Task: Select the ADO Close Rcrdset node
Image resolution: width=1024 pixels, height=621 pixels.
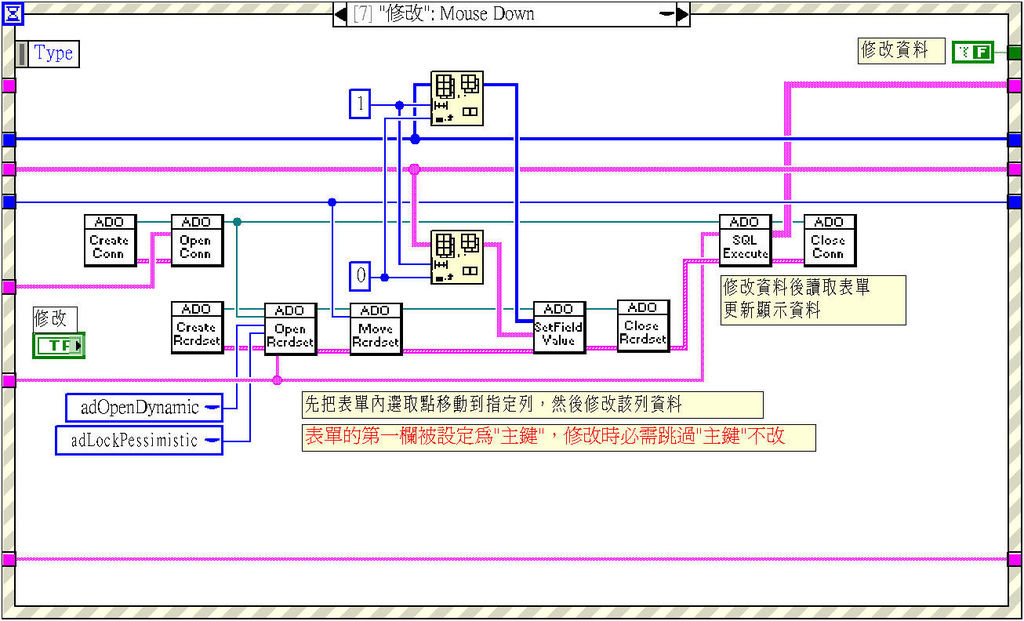Action: [643, 326]
